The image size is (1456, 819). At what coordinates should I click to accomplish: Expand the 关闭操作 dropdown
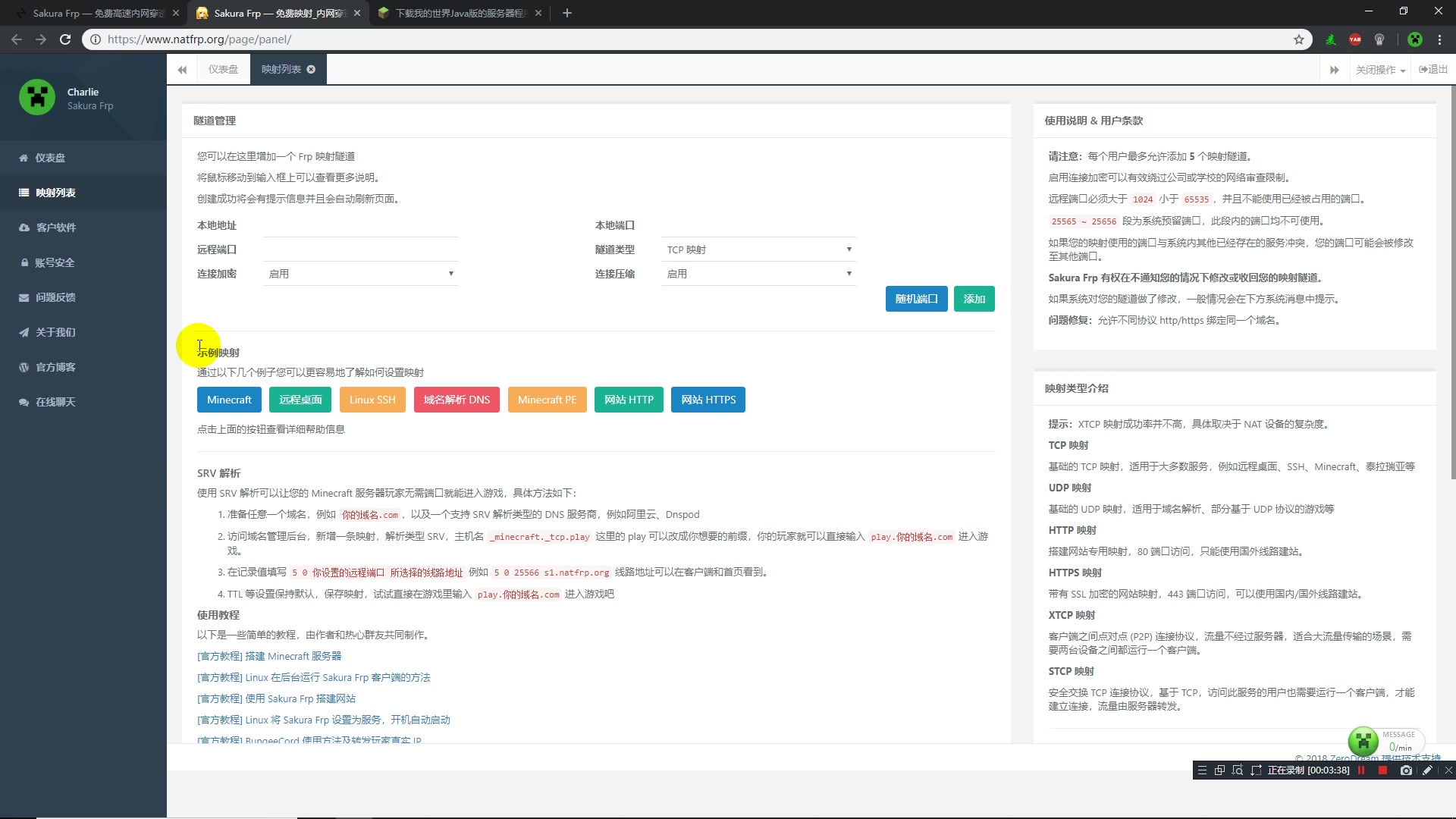tap(1380, 70)
